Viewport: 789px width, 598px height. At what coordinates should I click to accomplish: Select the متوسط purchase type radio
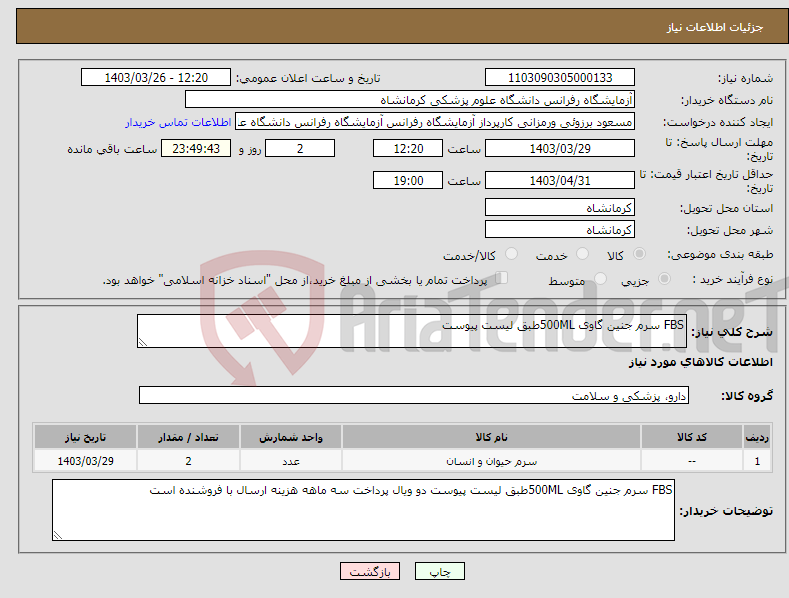point(600,278)
